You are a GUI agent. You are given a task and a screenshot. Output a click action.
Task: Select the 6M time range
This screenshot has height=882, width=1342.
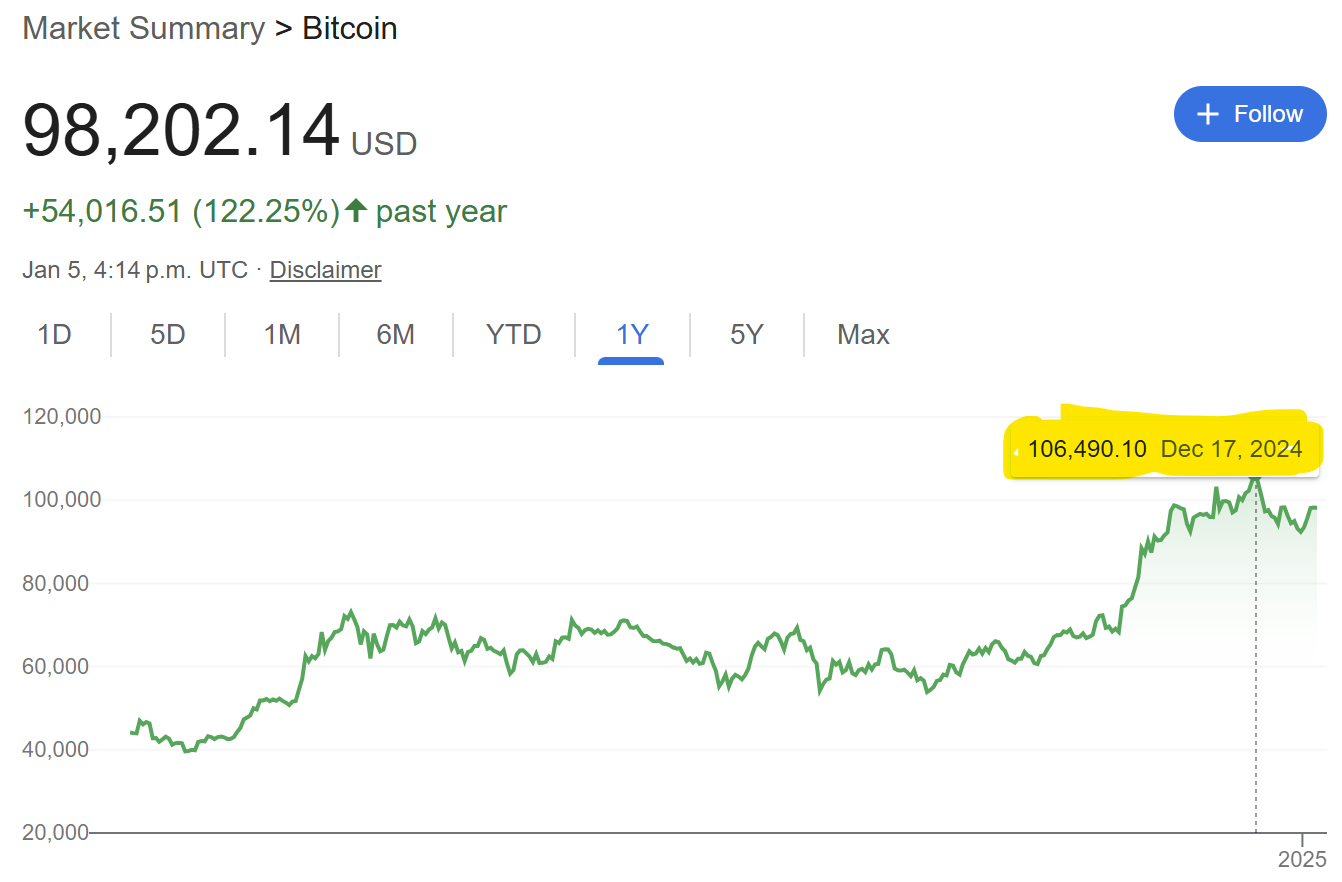click(395, 335)
